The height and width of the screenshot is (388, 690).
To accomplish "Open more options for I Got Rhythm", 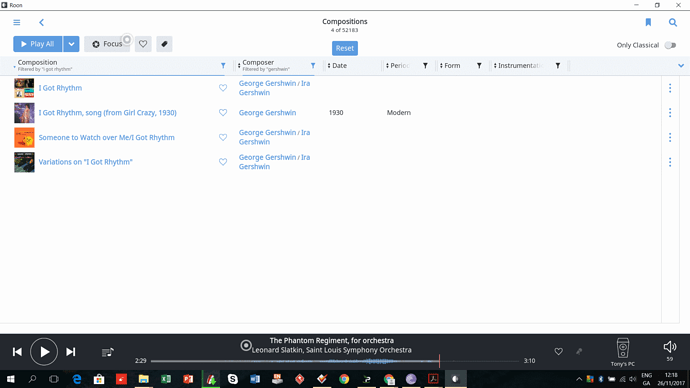I will click(x=670, y=88).
